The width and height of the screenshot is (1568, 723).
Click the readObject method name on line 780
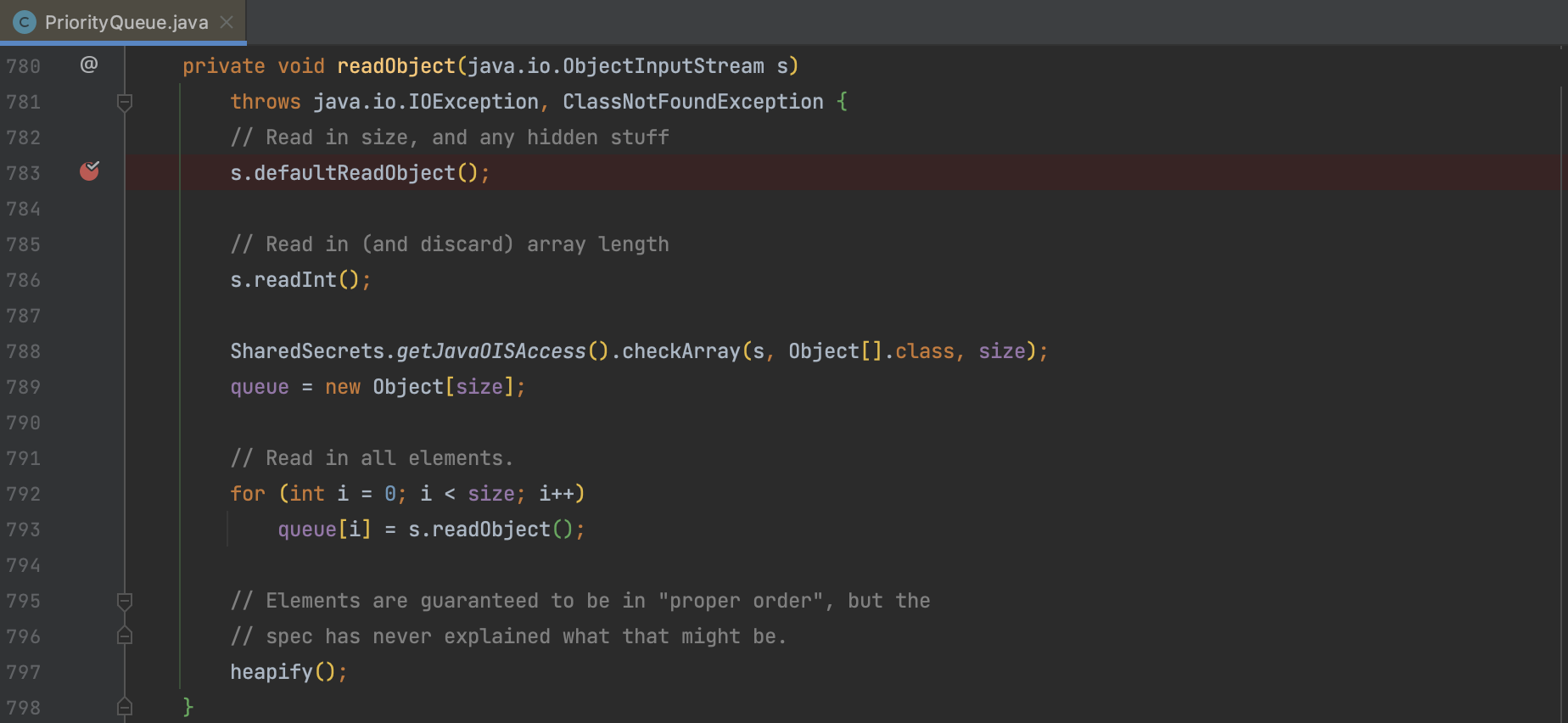396,66
